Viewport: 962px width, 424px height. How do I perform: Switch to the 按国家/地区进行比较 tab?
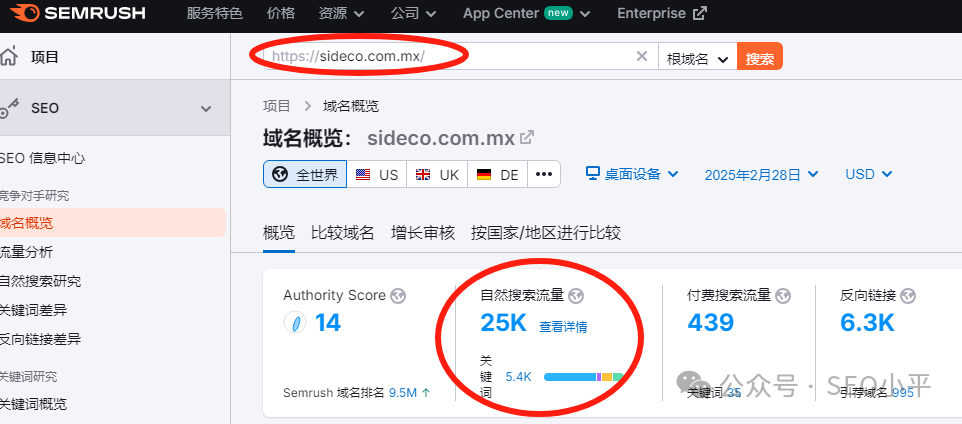click(x=546, y=233)
